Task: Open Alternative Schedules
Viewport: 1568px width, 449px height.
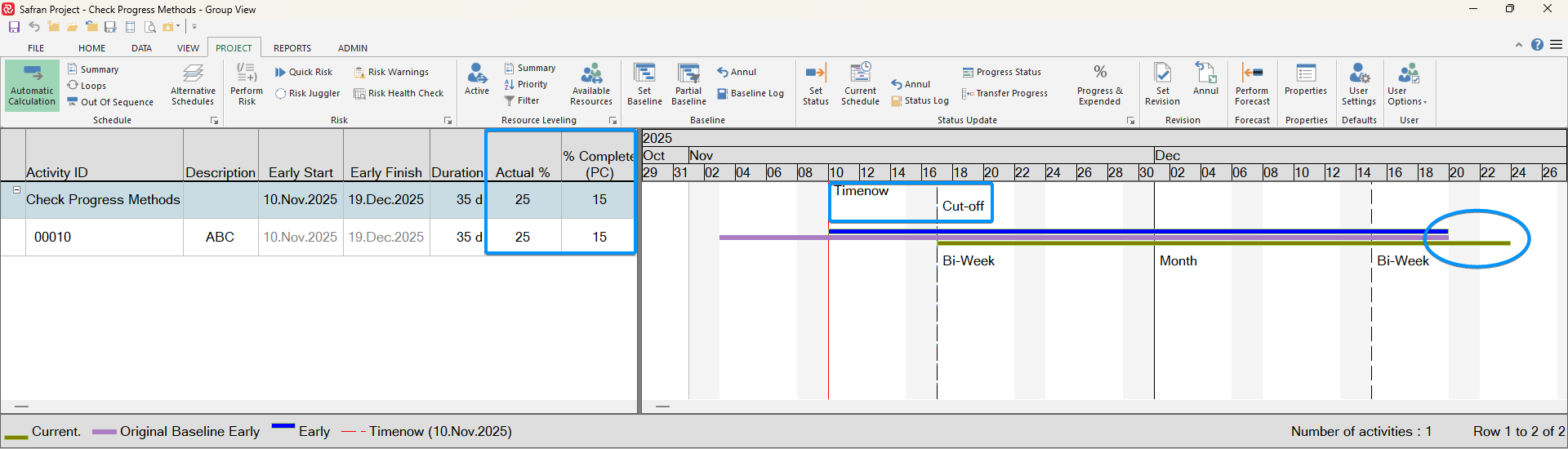Action: (x=193, y=85)
